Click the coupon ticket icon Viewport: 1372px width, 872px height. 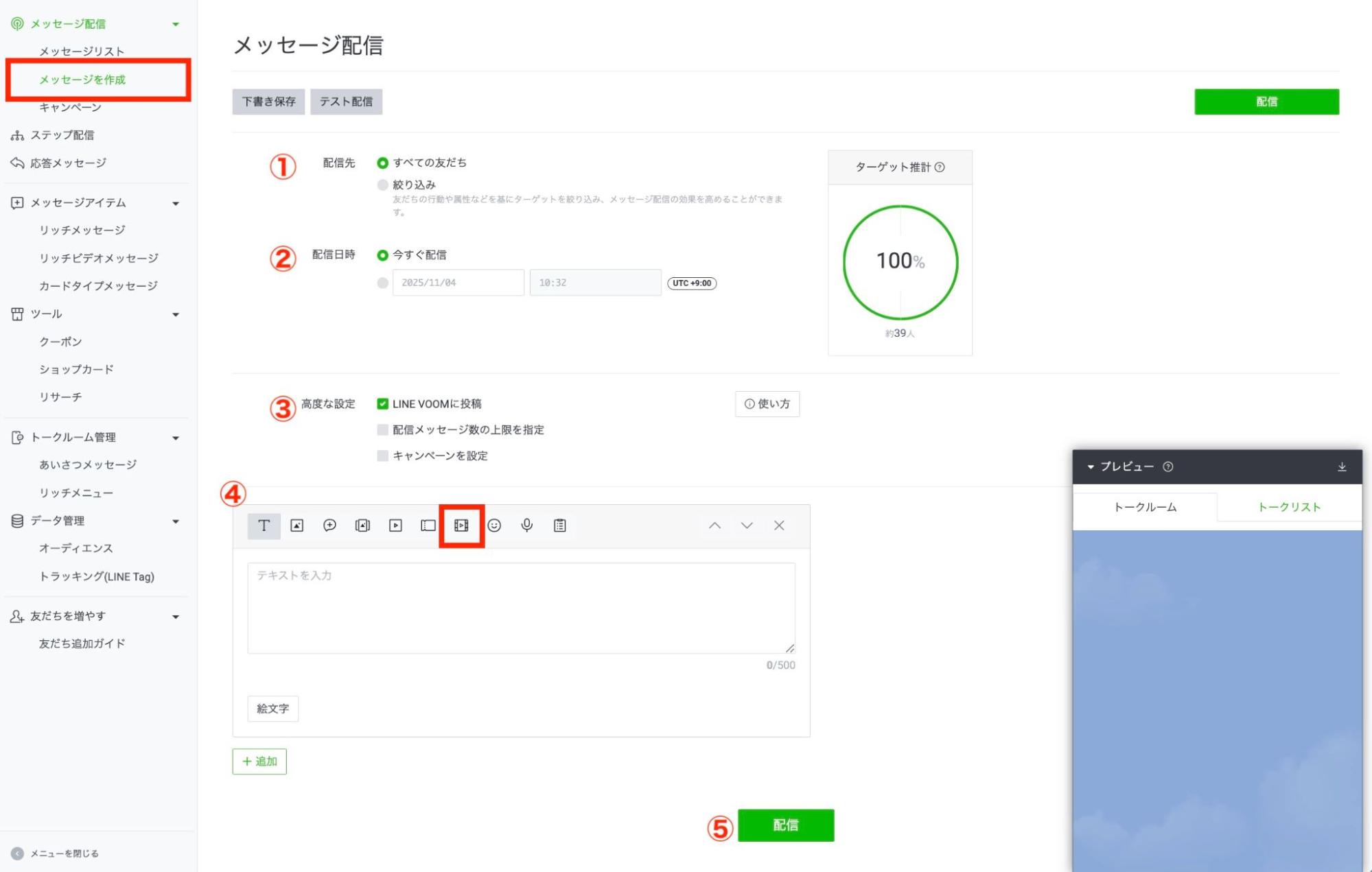[428, 526]
